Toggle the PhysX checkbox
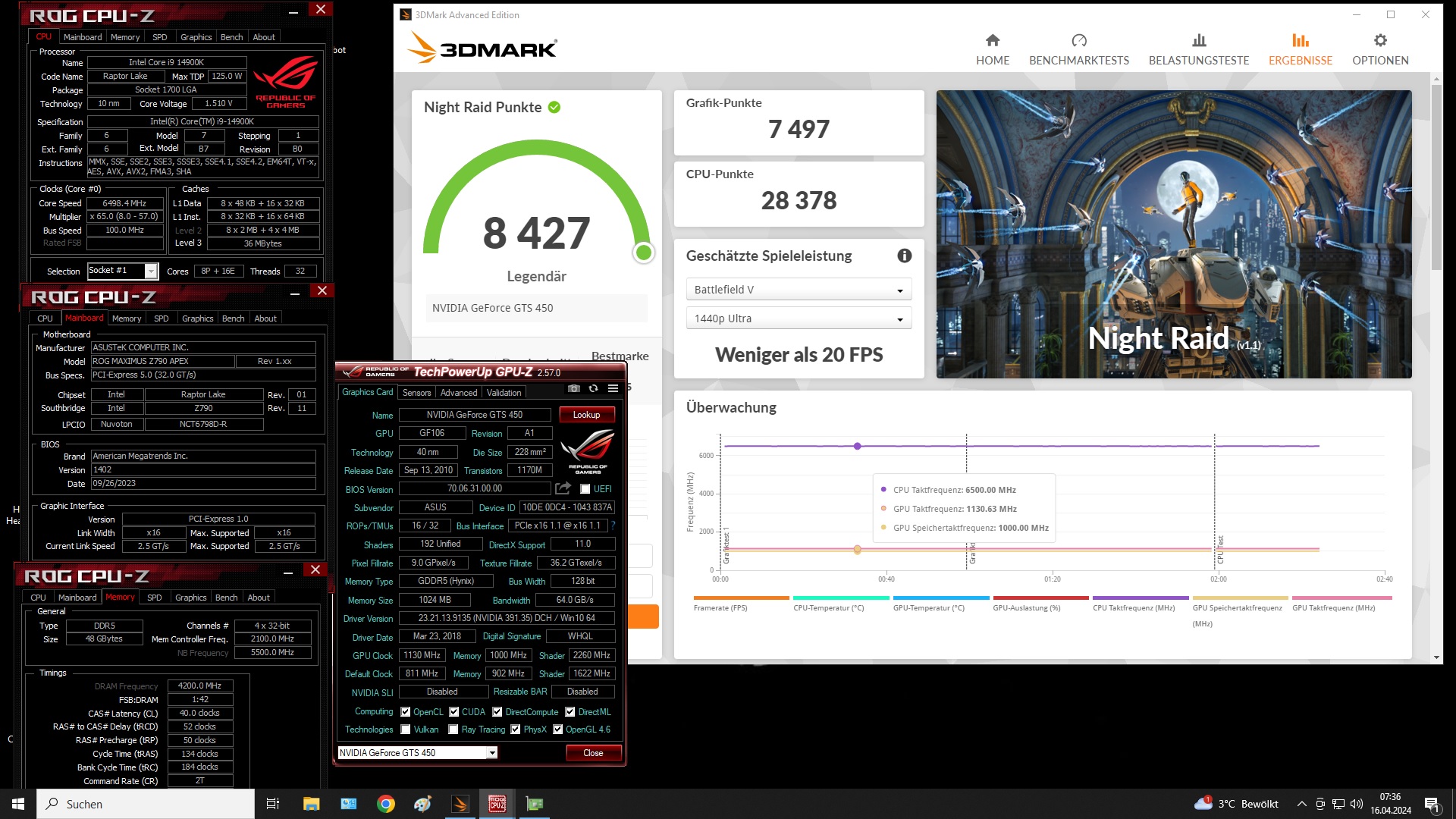The width and height of the screenshot is (1456, 819). coord(516,730)
